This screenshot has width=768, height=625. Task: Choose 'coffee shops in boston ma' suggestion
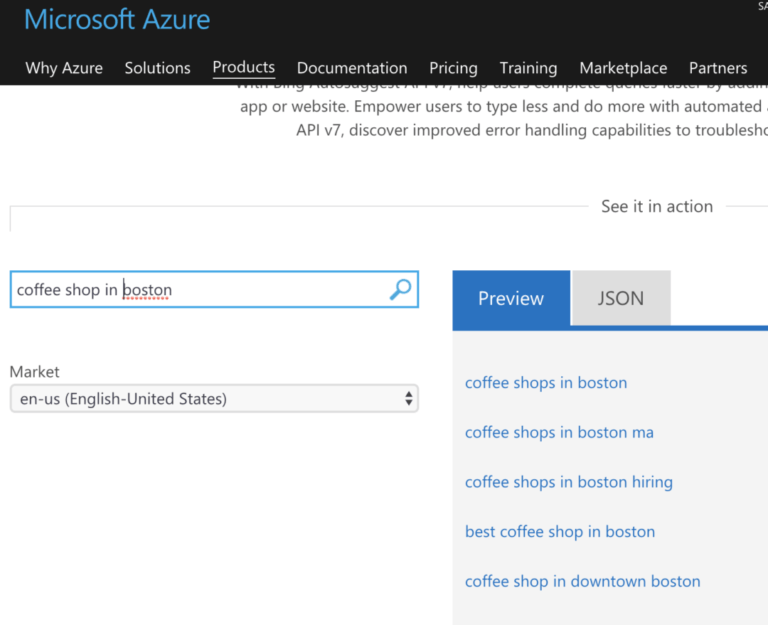tap(559, 433)
